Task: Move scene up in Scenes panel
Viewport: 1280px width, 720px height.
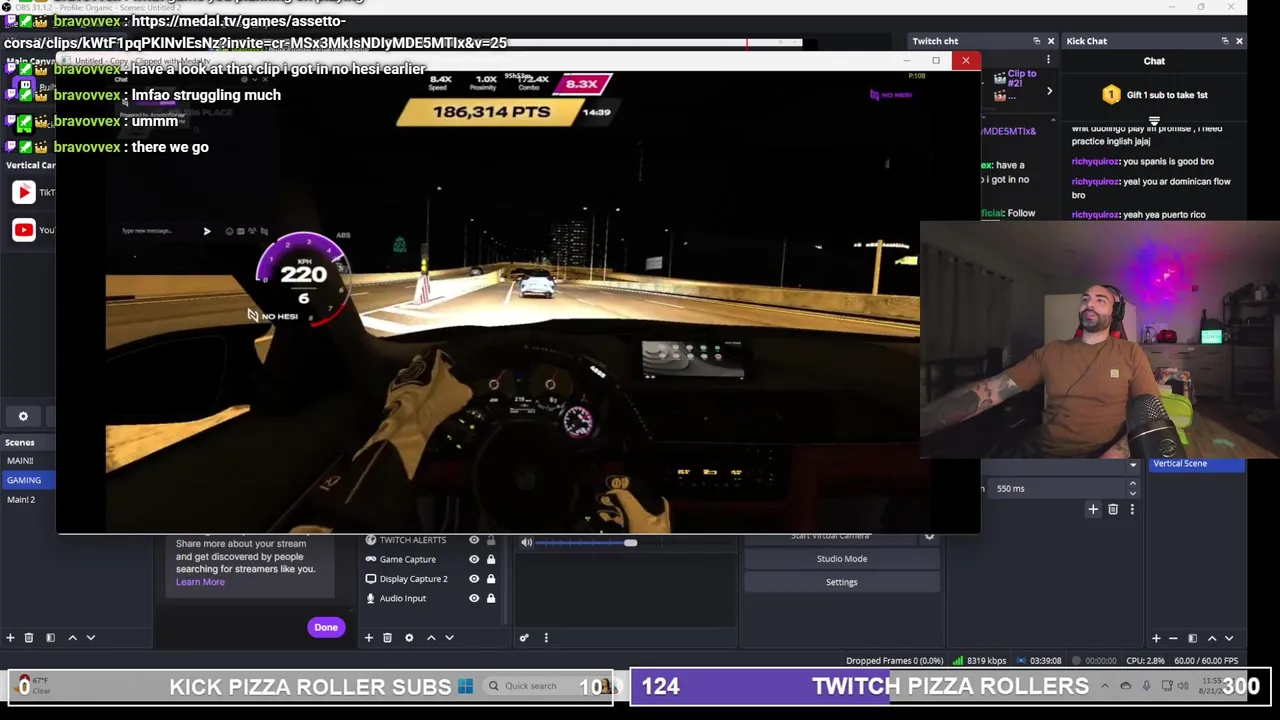Action: click(x=72, y=637)
